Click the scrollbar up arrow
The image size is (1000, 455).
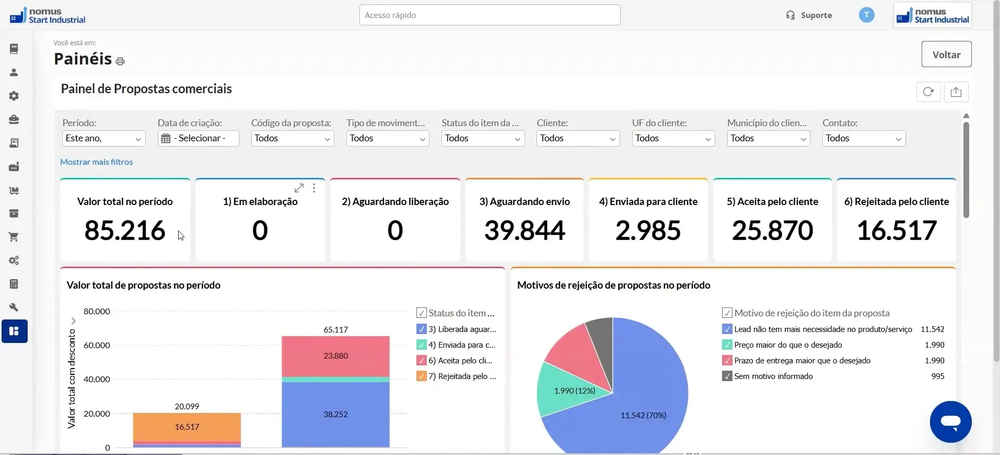[966, 116]
